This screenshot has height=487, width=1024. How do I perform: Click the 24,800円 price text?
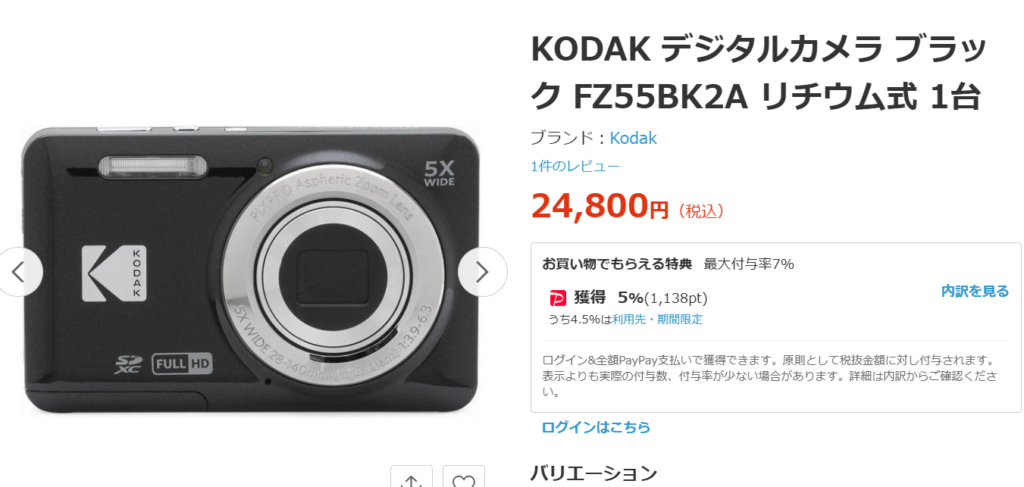point(600,207)
